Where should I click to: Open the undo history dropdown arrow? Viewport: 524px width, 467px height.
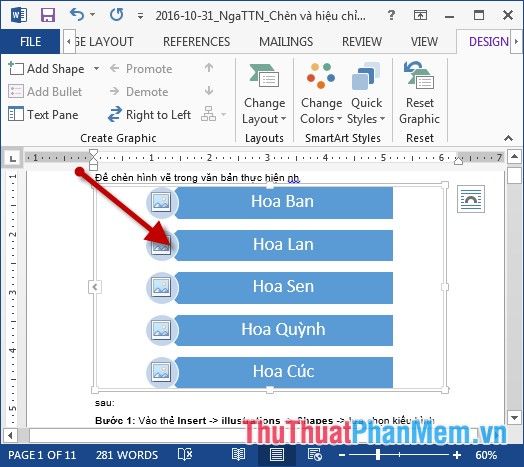pos(93,15)
